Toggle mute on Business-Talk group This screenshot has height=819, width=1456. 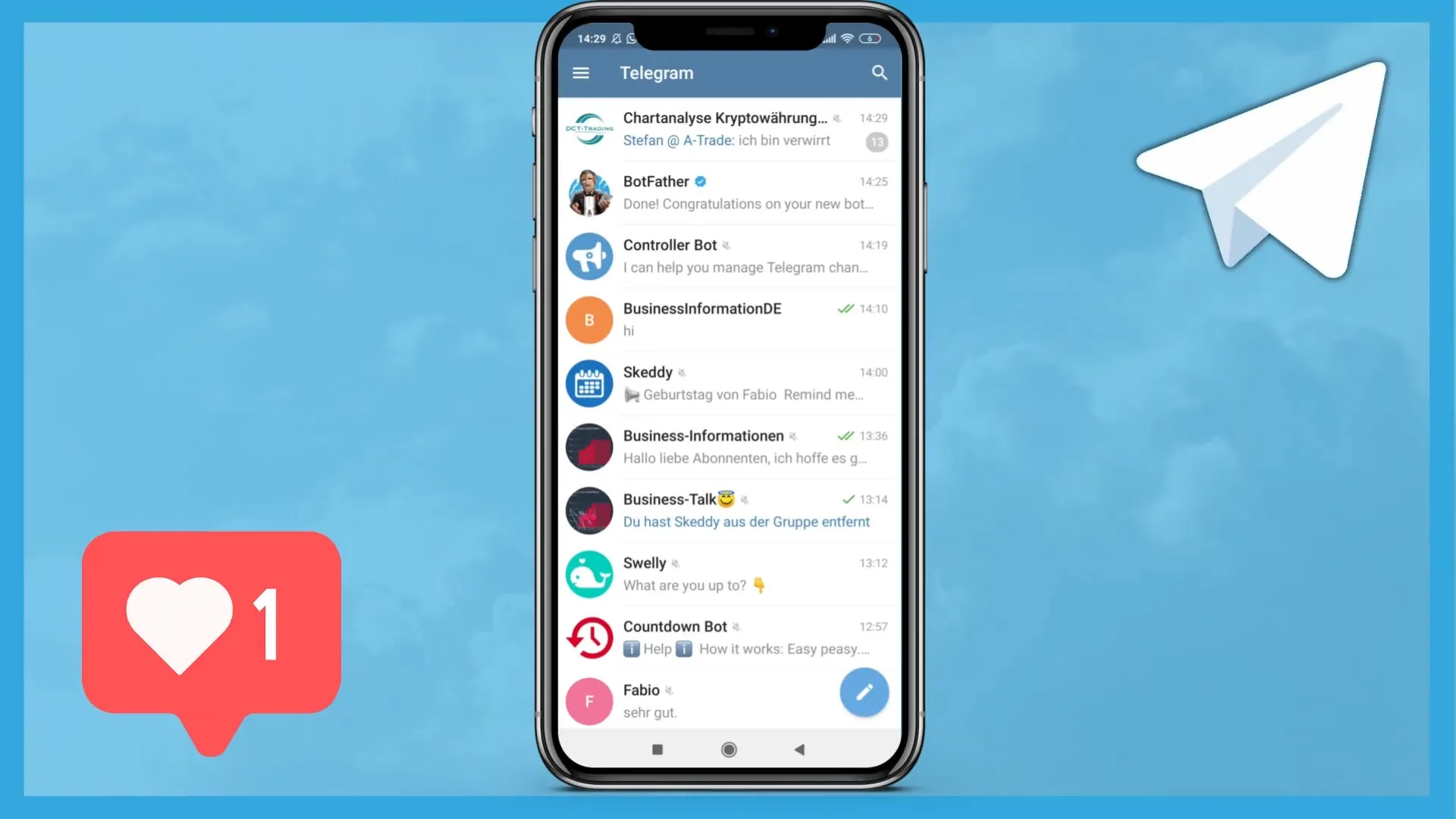745,499
